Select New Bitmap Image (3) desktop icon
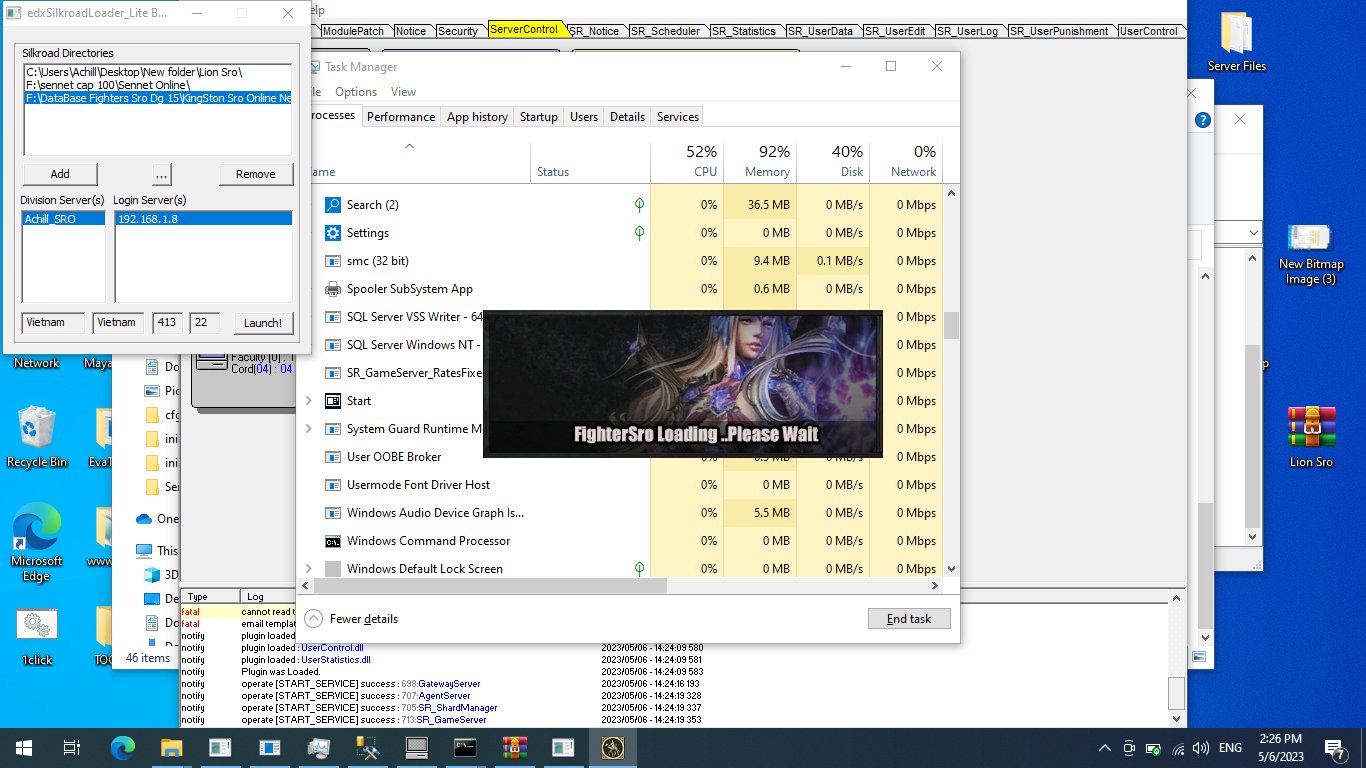The height and width of the screenshot is (768, 1366). (x=1311, y=254)
